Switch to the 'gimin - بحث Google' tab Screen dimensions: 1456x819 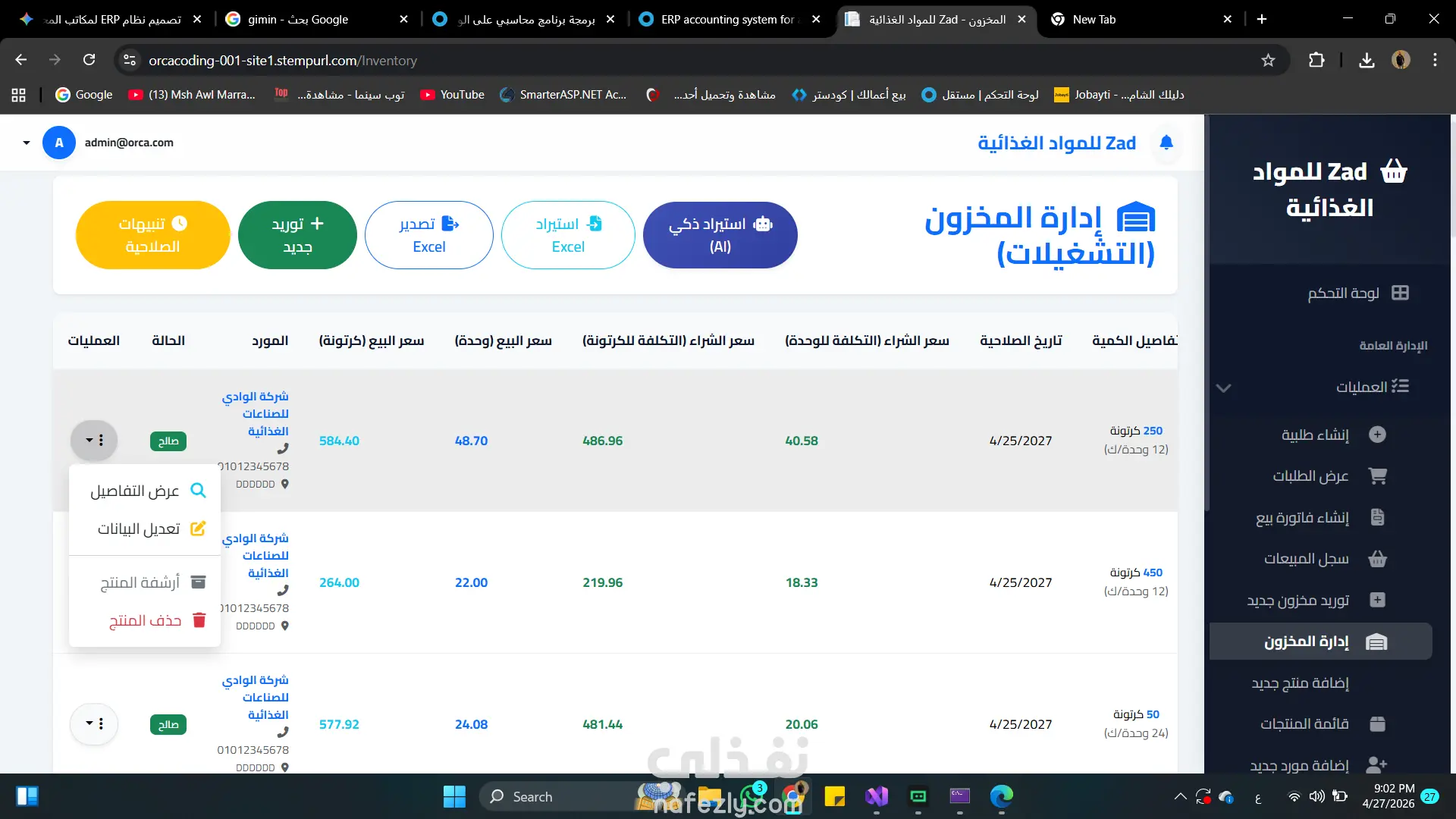coord(317,20)
